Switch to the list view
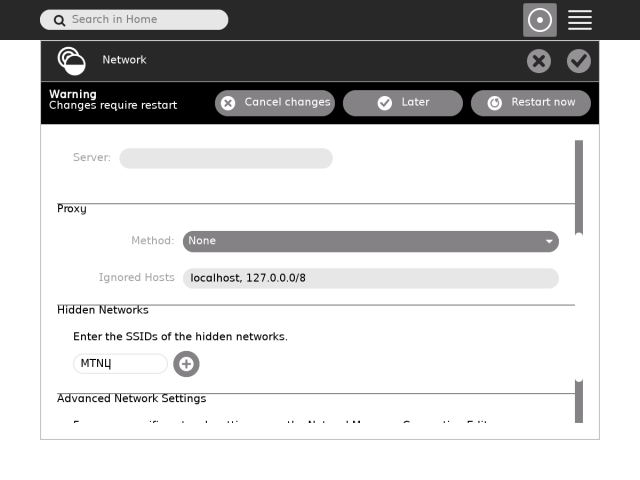This screenshot has height=480, width=640. coord(580,20)
